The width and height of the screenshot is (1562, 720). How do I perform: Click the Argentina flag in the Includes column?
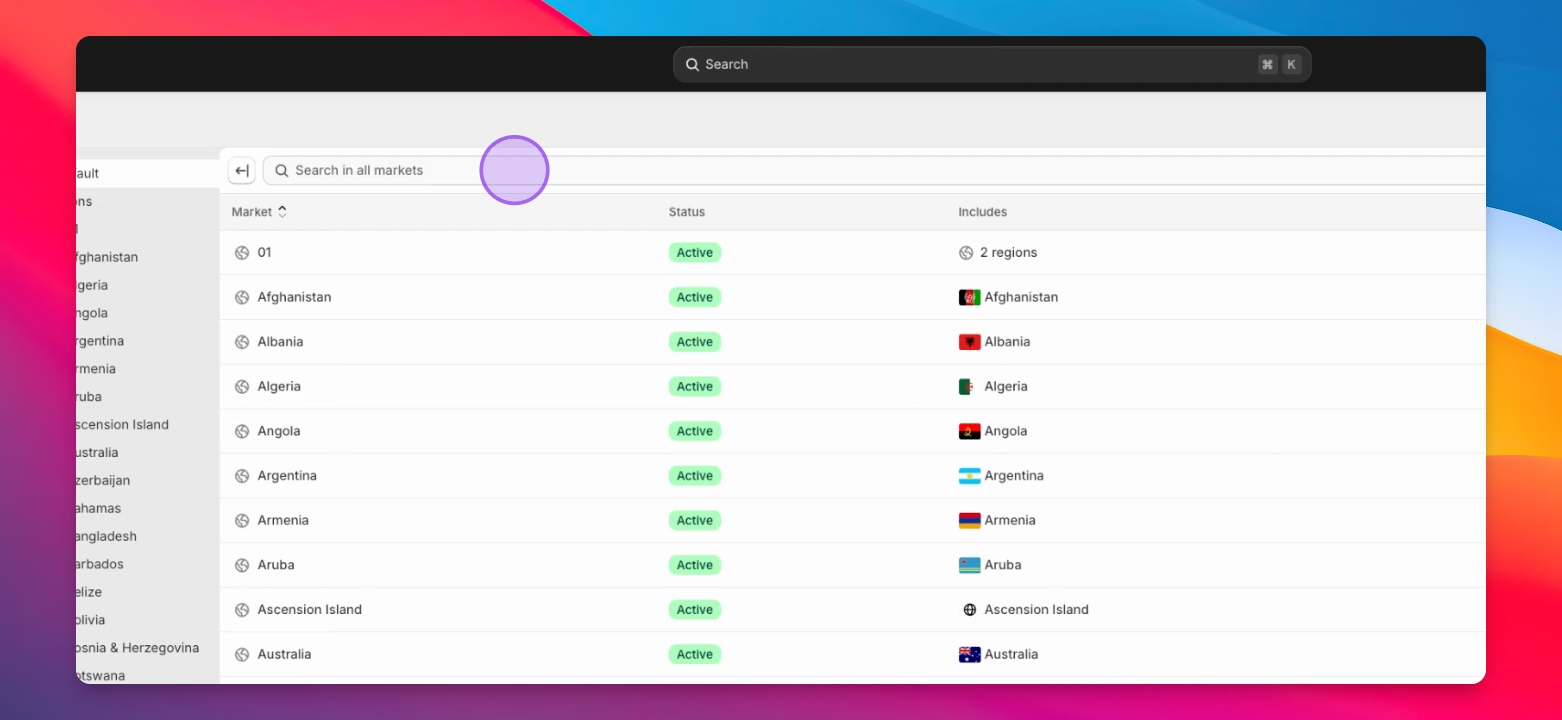point(969,476)
